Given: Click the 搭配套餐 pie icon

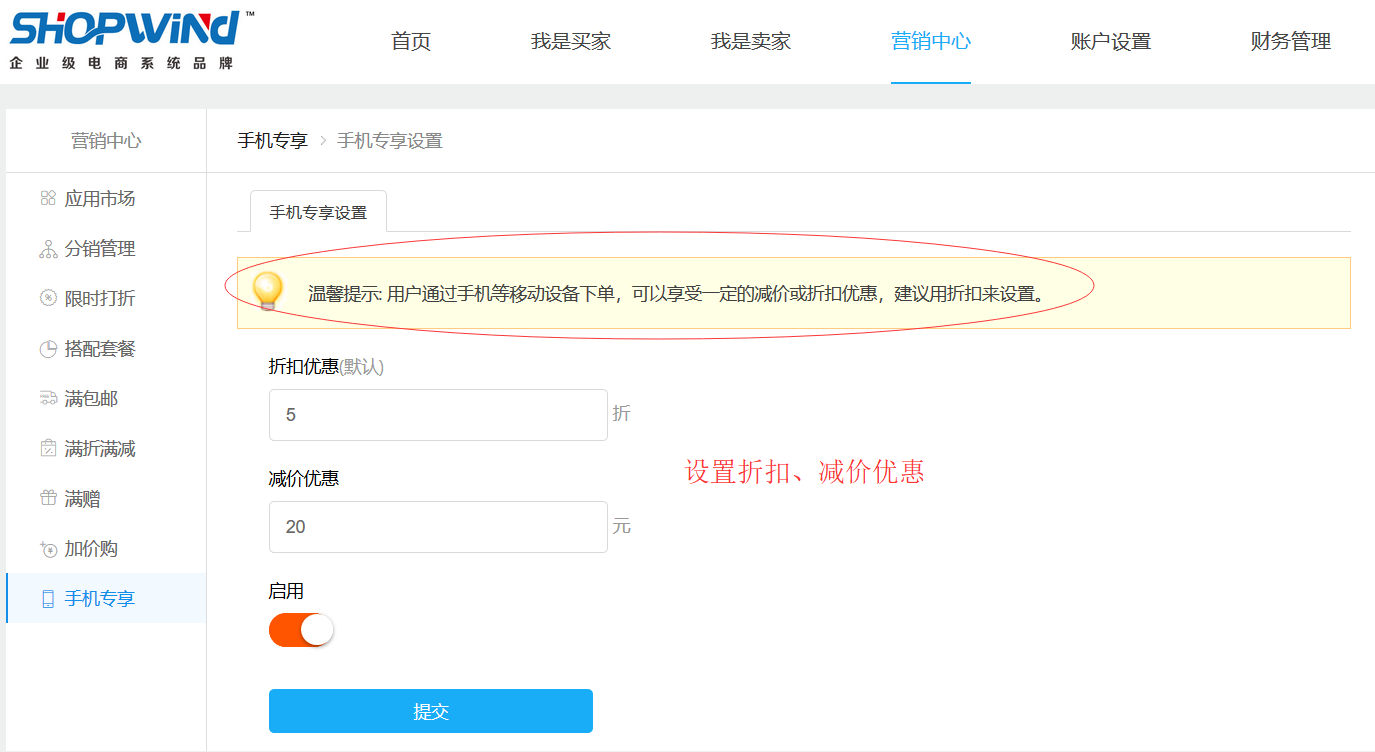Looking at the screenshot, I should [x=48, y=349].
